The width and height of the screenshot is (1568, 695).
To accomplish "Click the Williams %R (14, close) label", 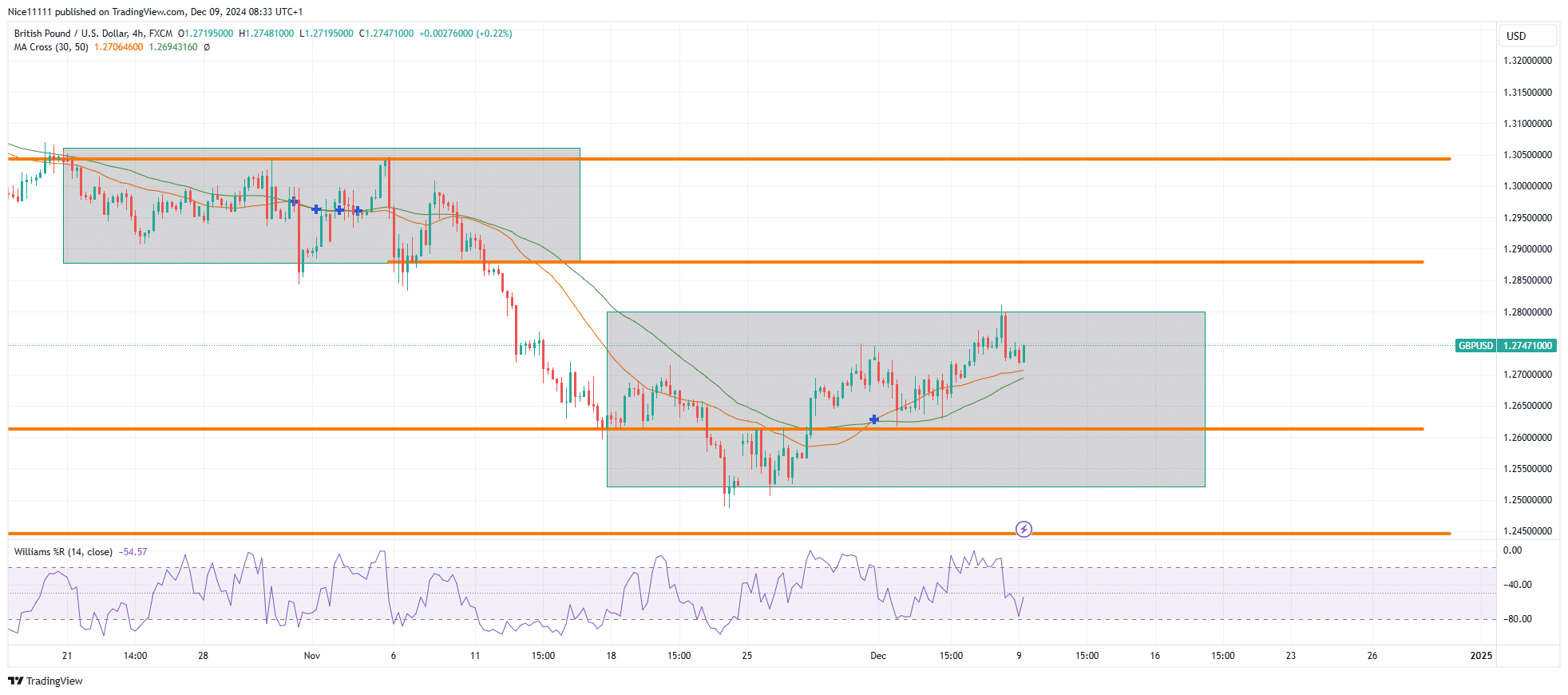I will (63, 552).
